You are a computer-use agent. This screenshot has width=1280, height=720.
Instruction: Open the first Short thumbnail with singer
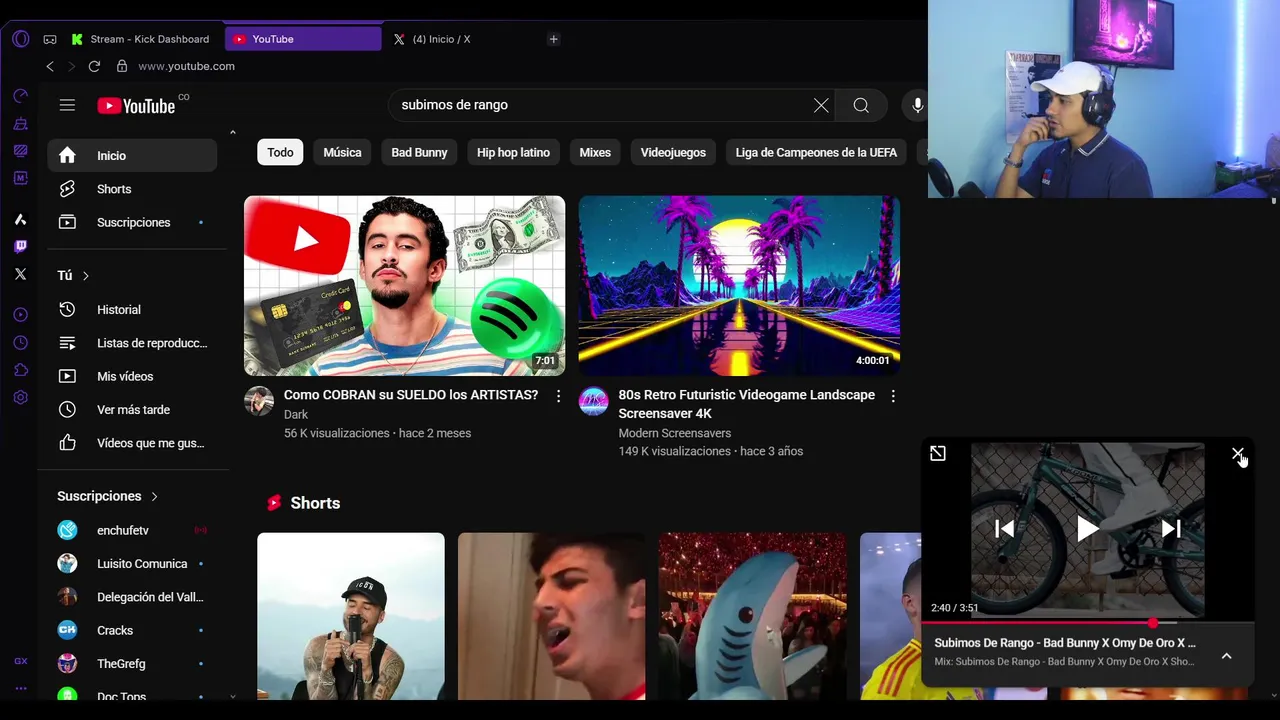351,616
